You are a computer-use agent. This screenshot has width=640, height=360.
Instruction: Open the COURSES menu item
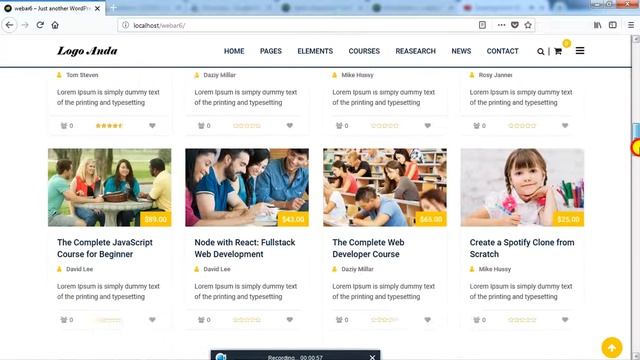364,51
